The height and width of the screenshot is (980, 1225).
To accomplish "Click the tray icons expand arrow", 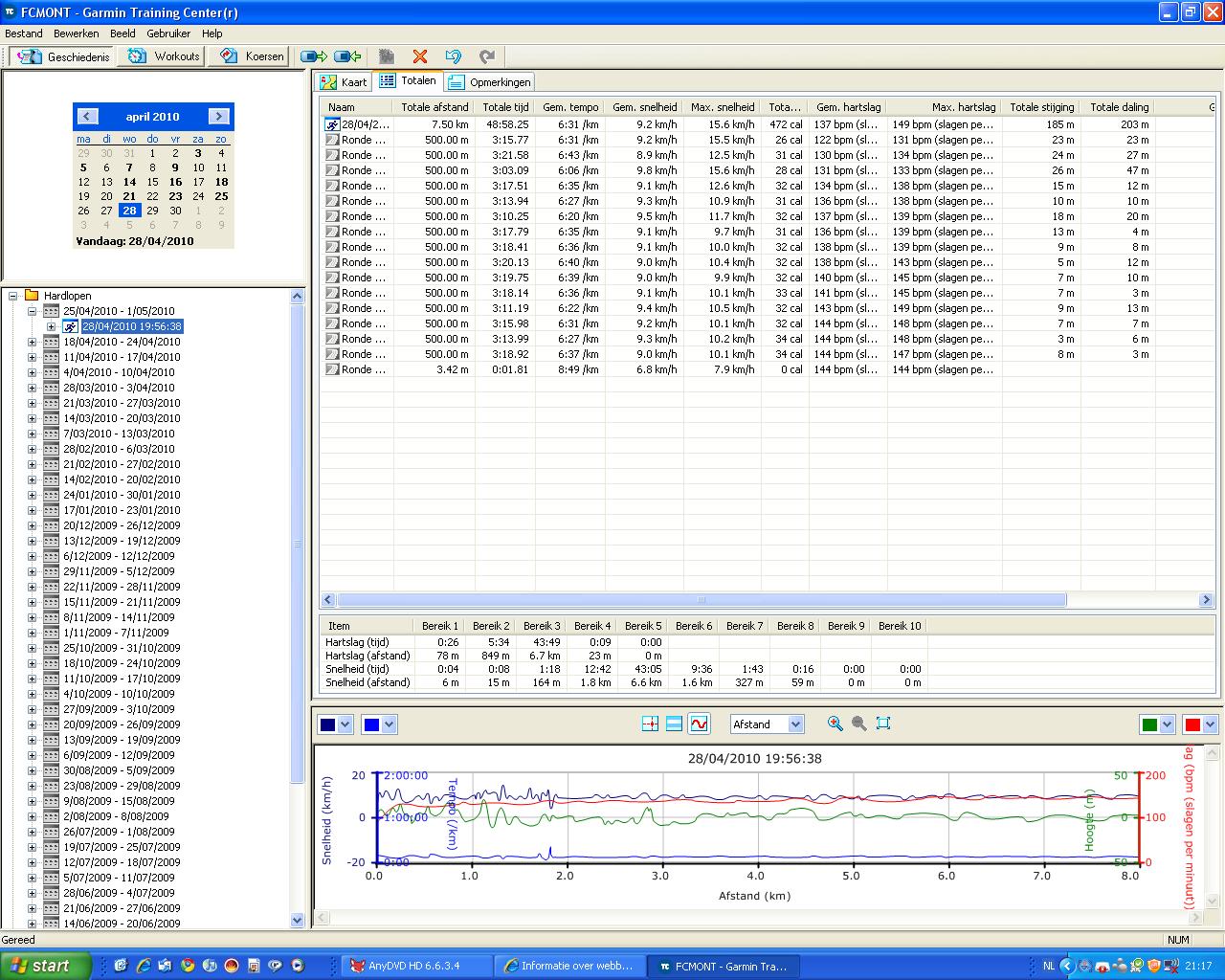I will tap(1067, 966).
